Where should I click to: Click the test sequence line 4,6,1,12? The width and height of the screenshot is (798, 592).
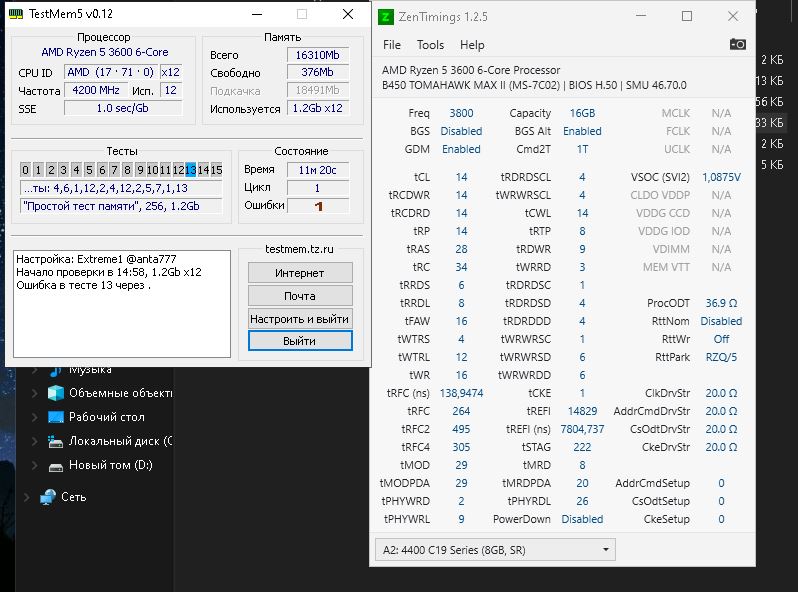click(121, 188)
